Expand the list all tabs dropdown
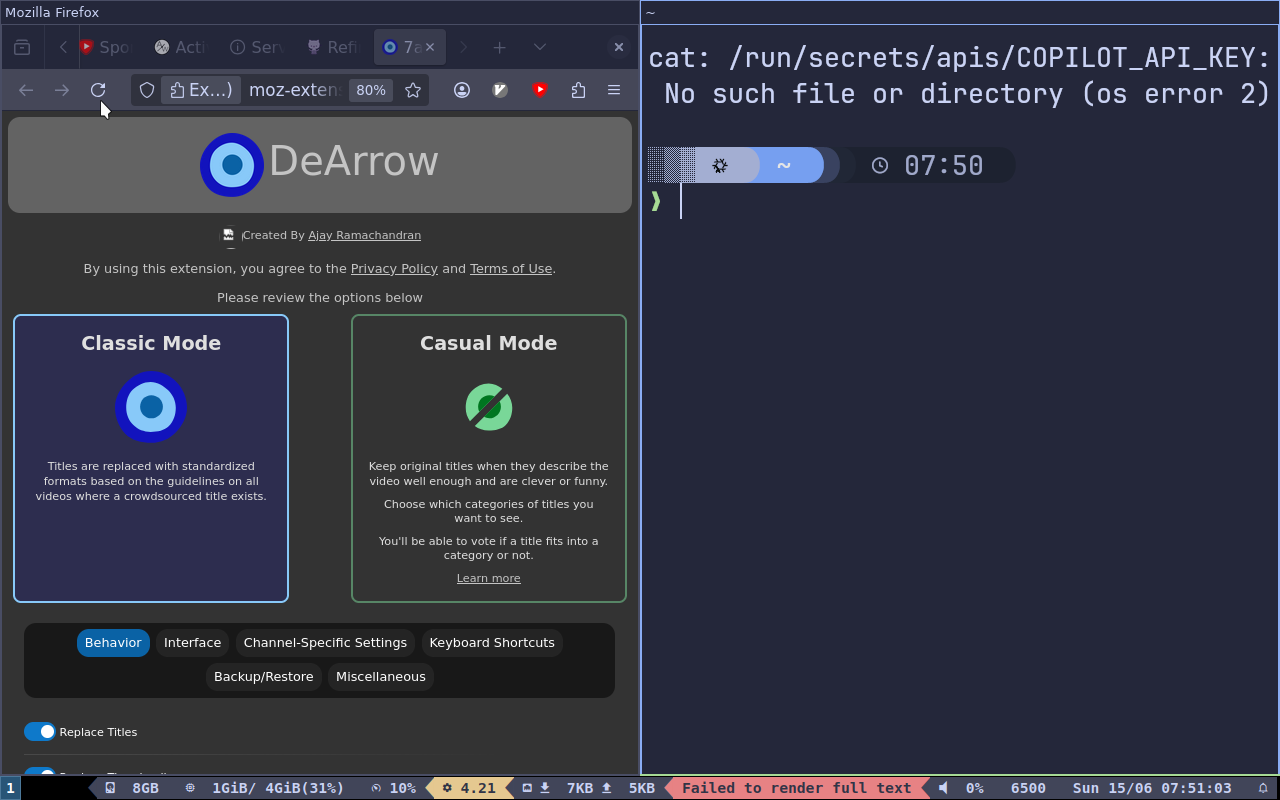1280x800 pixels. [540, 47]
